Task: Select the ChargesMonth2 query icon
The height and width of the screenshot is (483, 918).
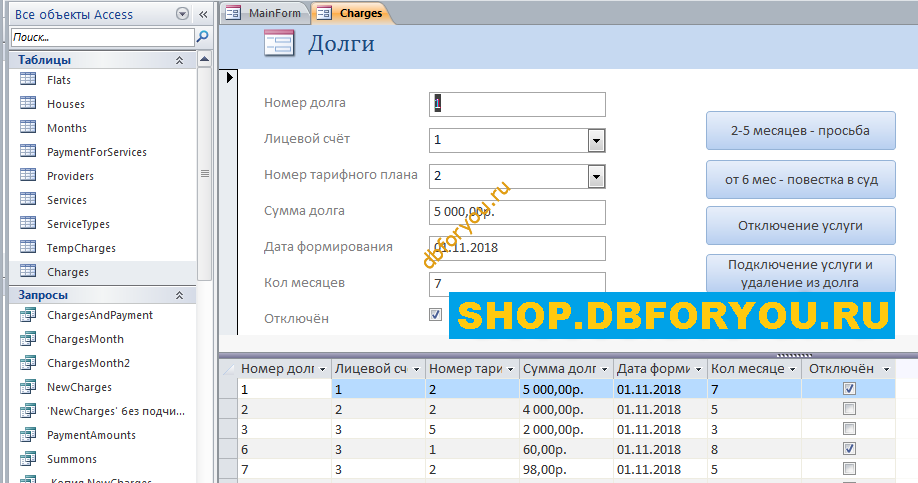Action: [28, 363]
